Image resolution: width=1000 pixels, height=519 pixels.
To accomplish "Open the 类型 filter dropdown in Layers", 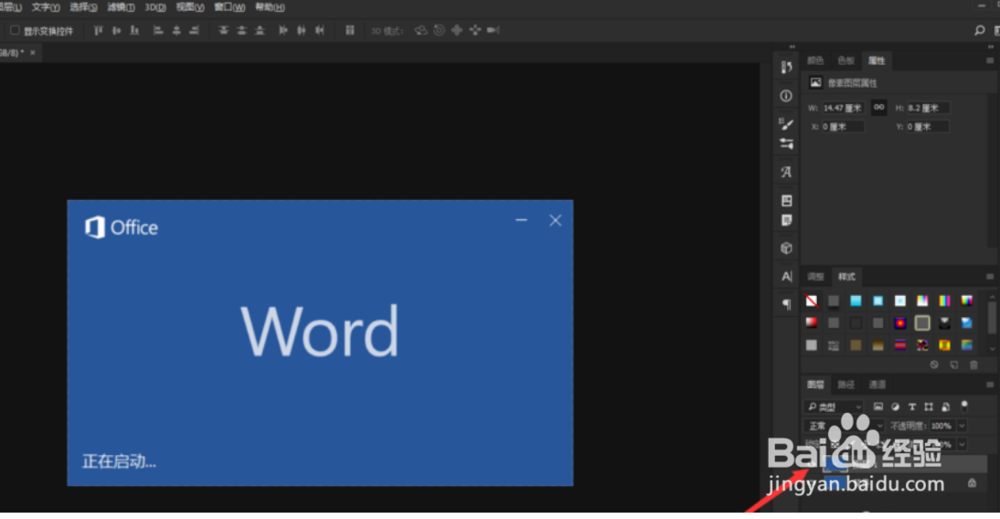I will (834, 407).
